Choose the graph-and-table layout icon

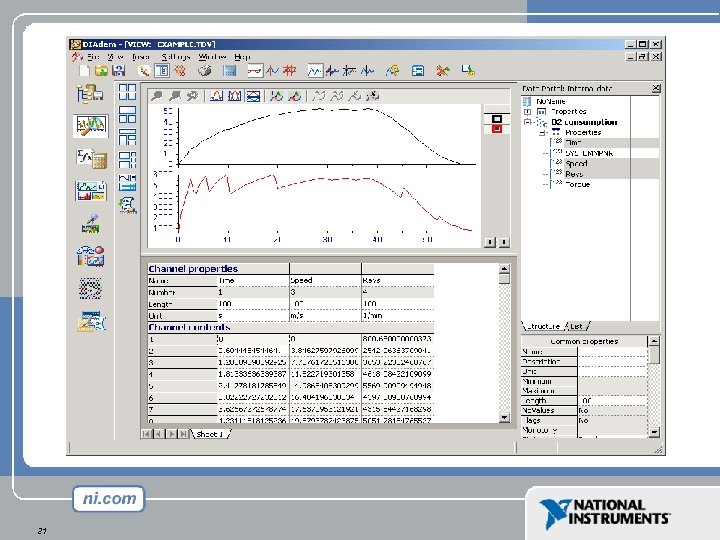pyautogui.click(x=127, y=182)
